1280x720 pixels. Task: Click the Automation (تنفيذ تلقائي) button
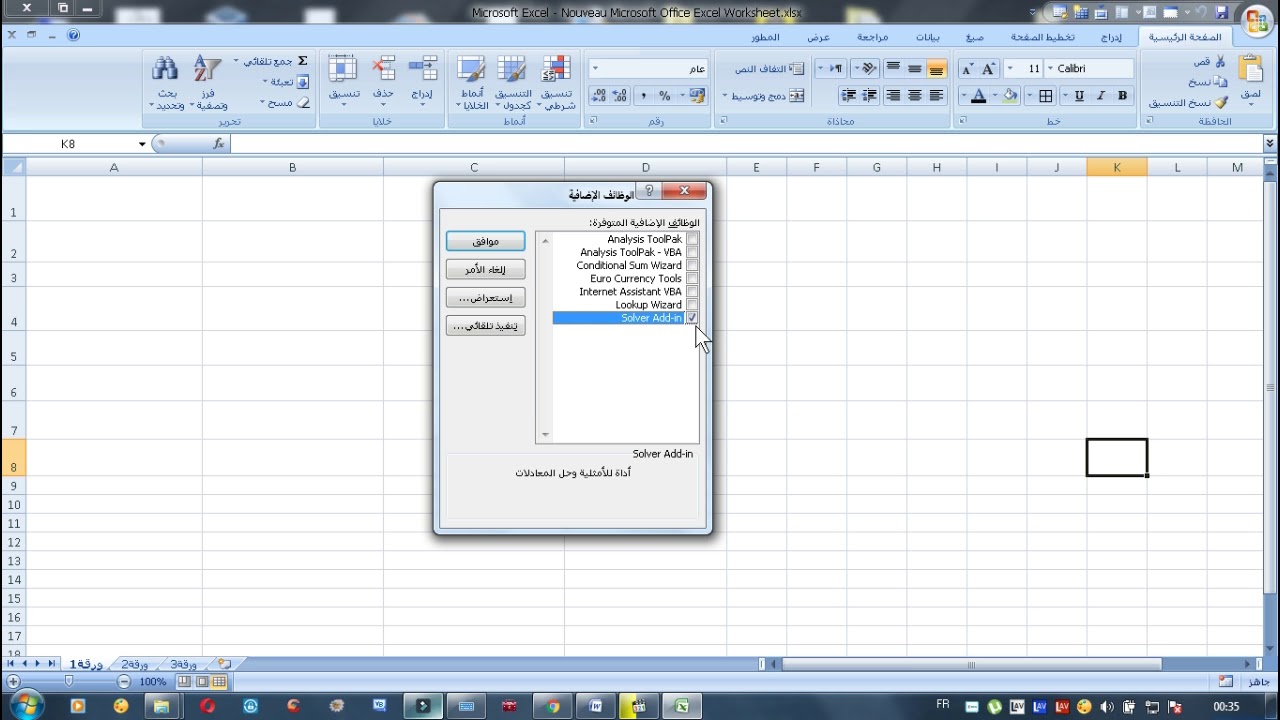[485, 326]
